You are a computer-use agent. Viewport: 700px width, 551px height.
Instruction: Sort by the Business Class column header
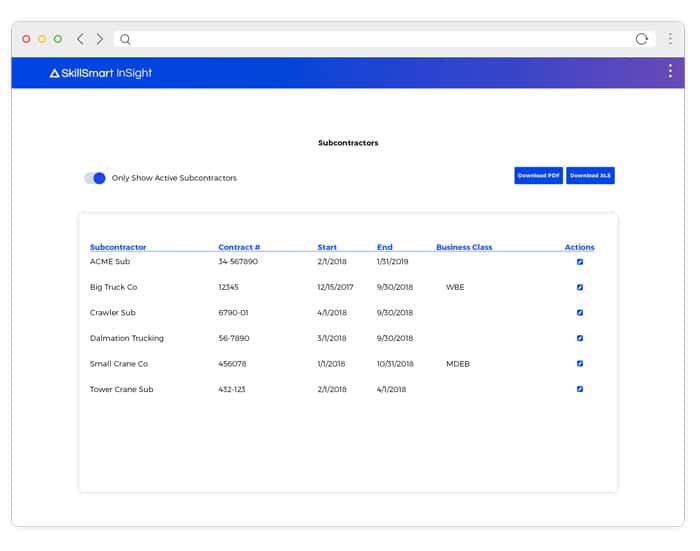click(x=464, y=247)
